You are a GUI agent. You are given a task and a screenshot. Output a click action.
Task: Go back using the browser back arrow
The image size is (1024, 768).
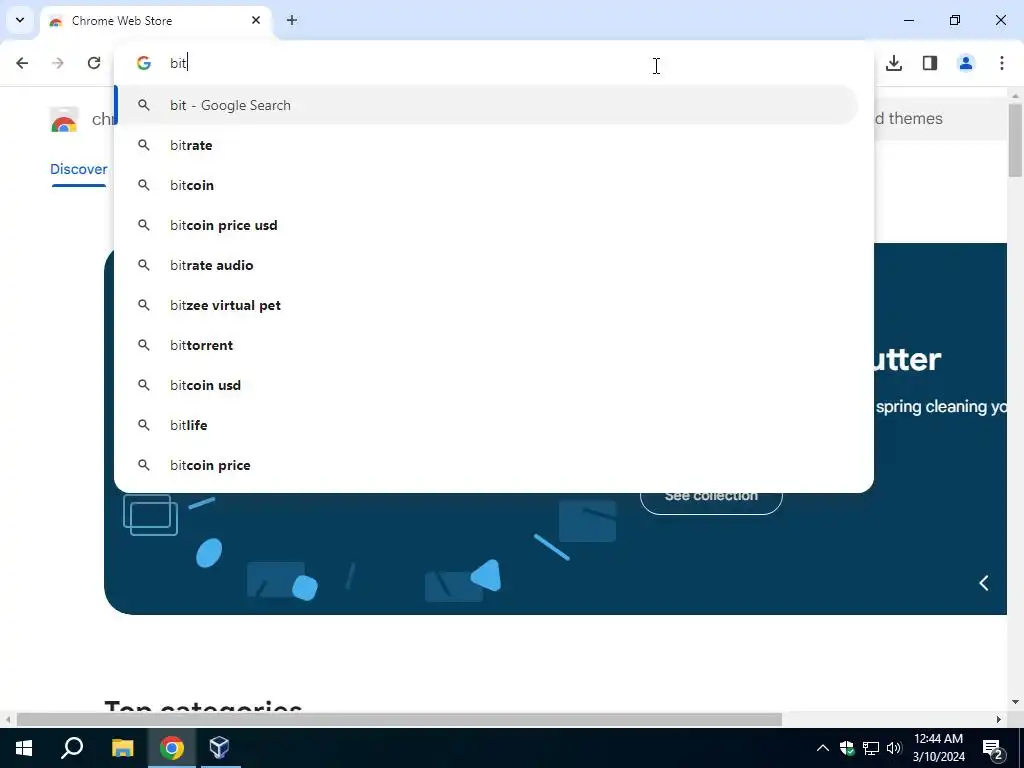(x=22, y=63)
